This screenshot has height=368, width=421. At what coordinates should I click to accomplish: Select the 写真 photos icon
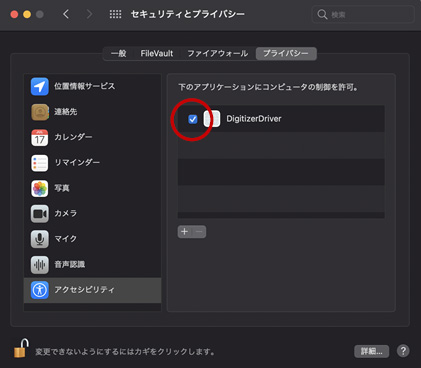(x=40, y=188)
